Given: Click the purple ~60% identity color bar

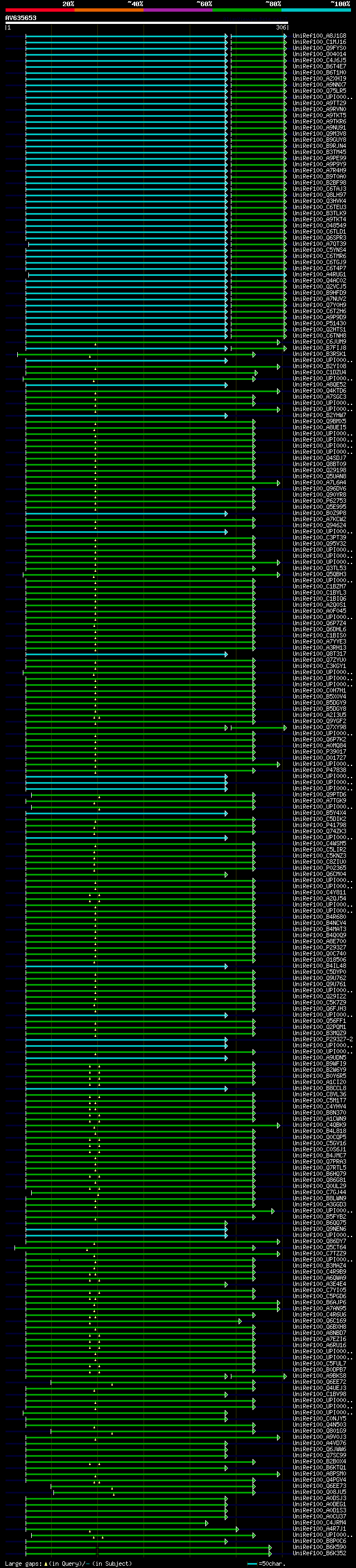Looking at the screenshot, I should pos(177,10).
